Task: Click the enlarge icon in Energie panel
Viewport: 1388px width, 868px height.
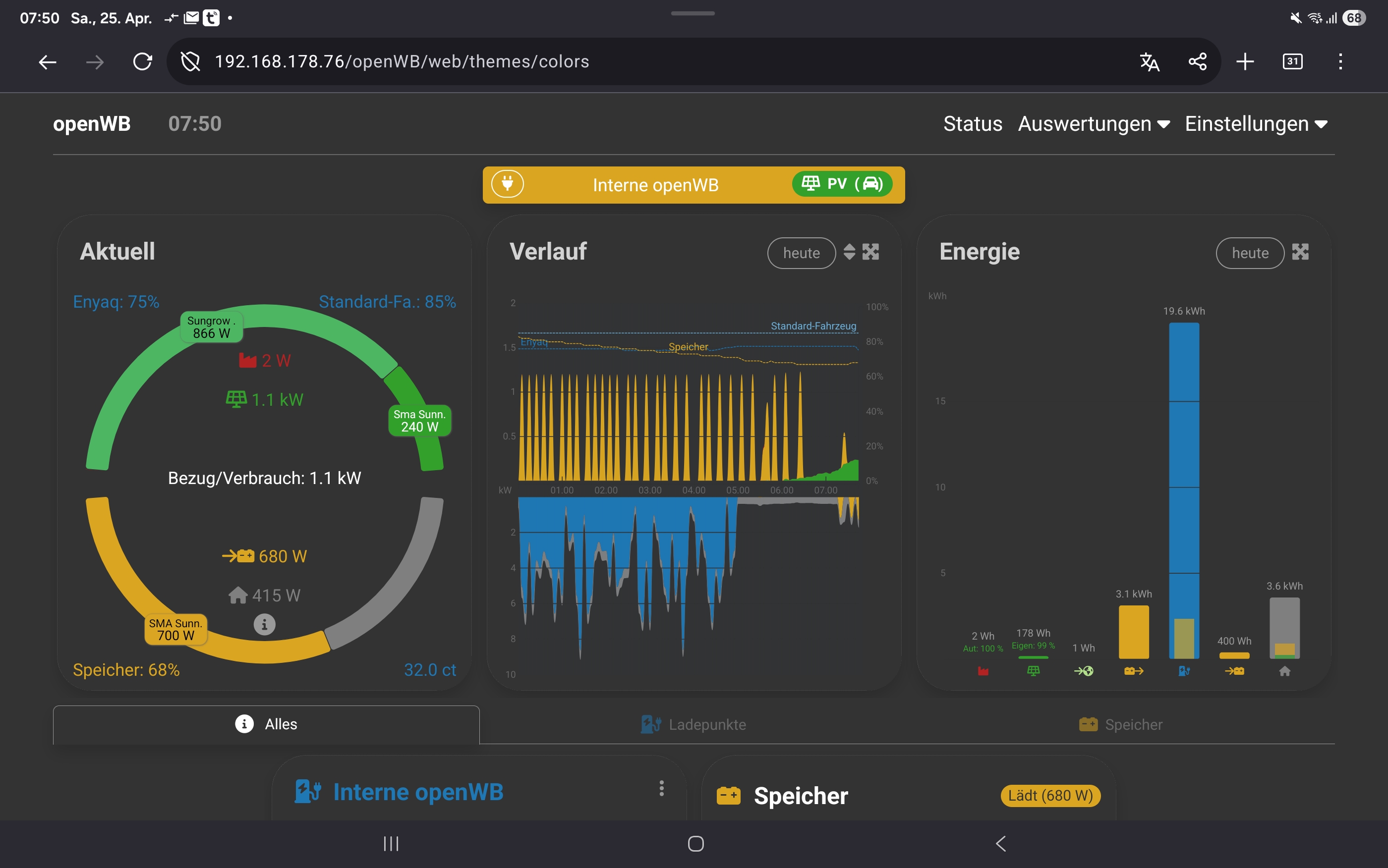Action: [x=1300, y=252]
